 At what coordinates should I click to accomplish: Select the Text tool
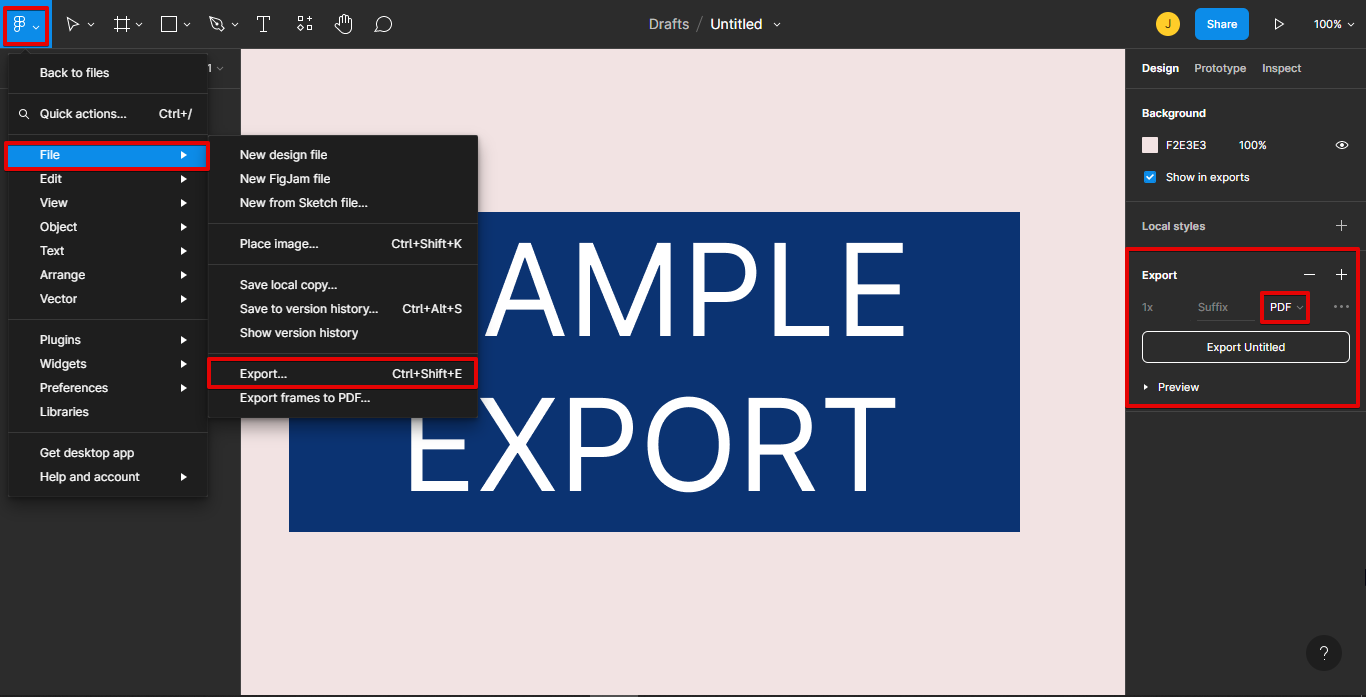coord(264,24)
